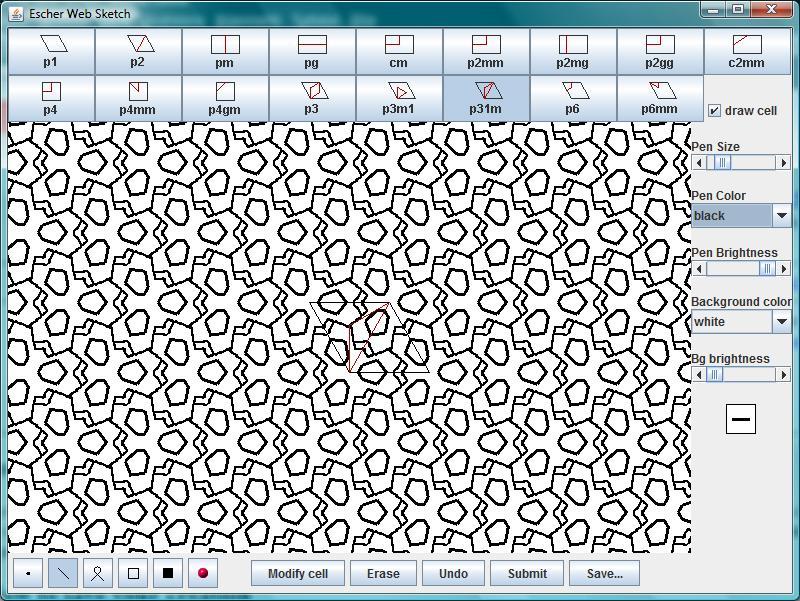Click the Pen Size slider thumb
The image size is (800, 601).
tap(722, 163)
